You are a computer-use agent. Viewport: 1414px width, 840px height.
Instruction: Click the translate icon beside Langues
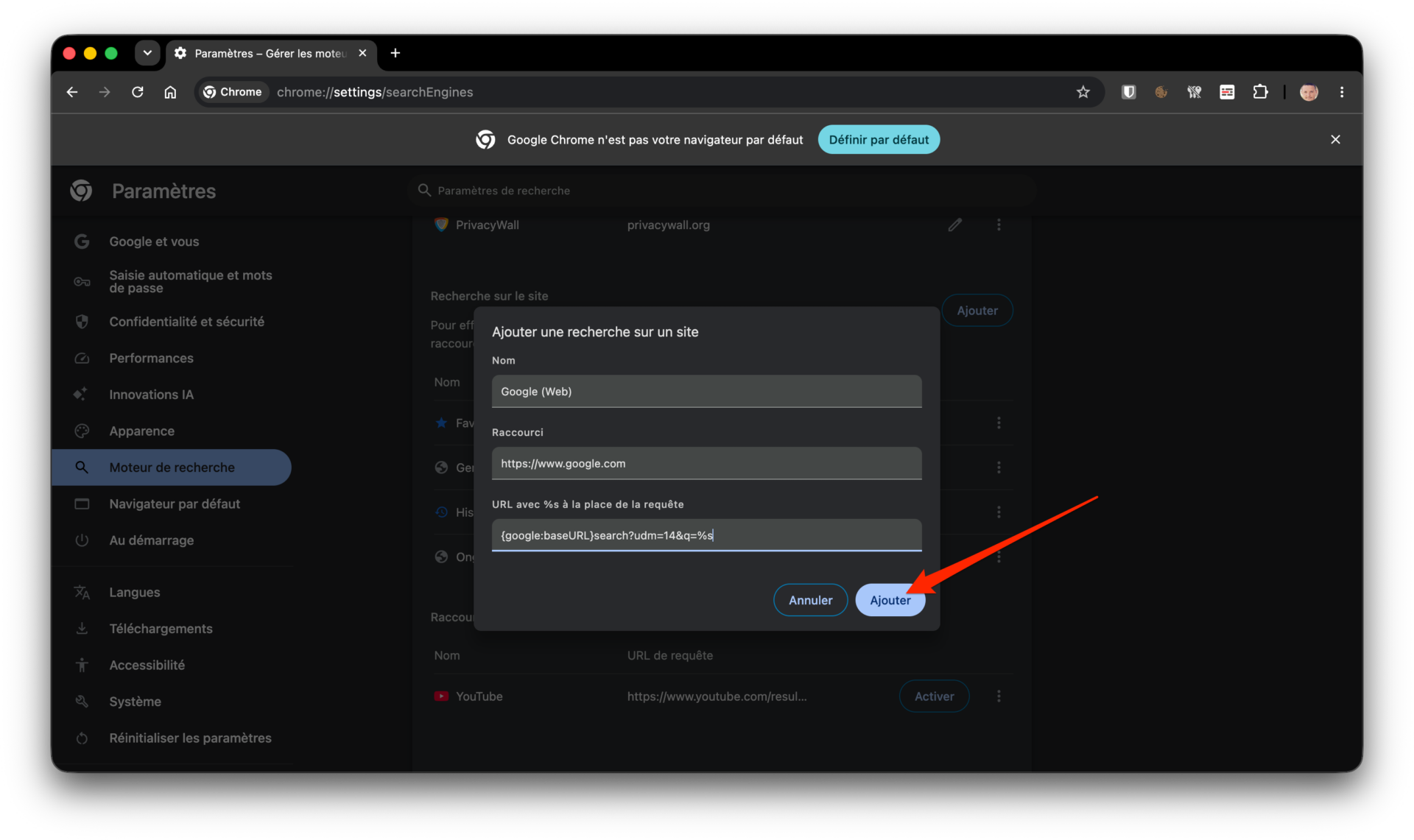[82, 593]
